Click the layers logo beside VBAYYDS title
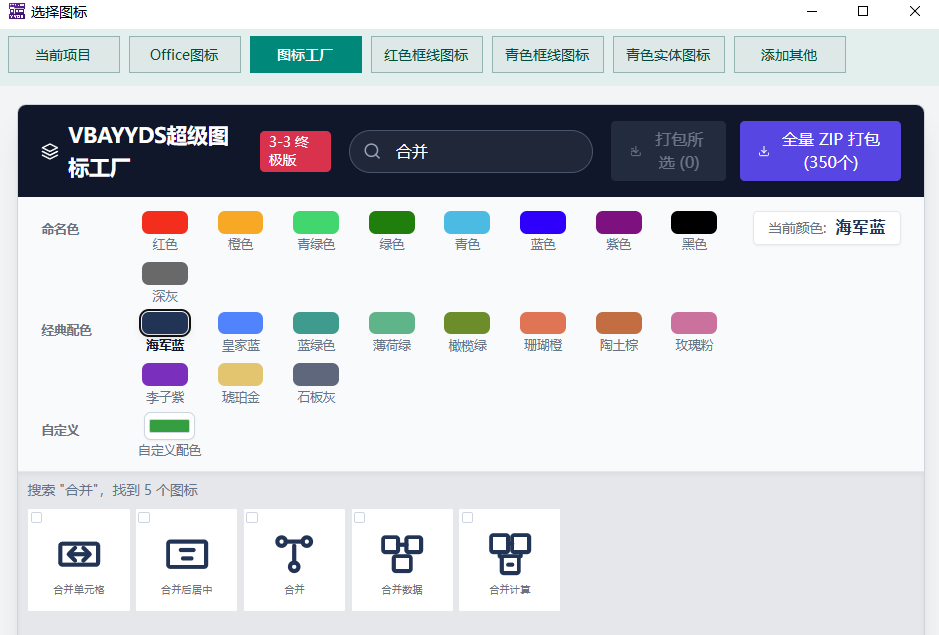939x635 pixels. [50, 152]
